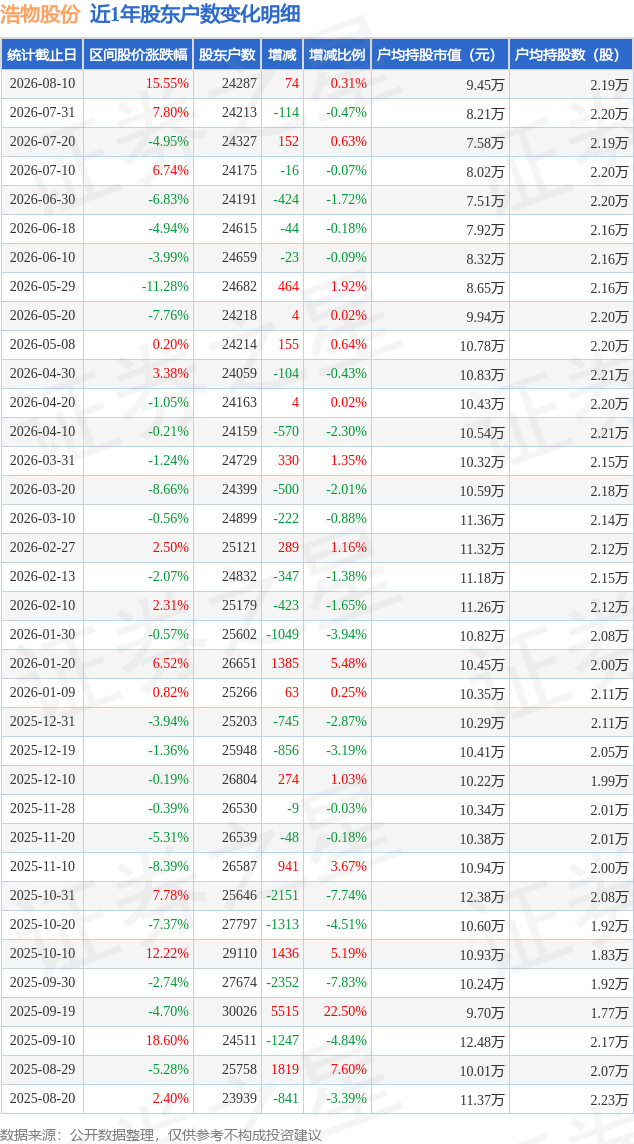The height and width of the screenshot is (1144, 634).
Task: Click the 户均持股数（股） header
Action: [x=571, y=54]
